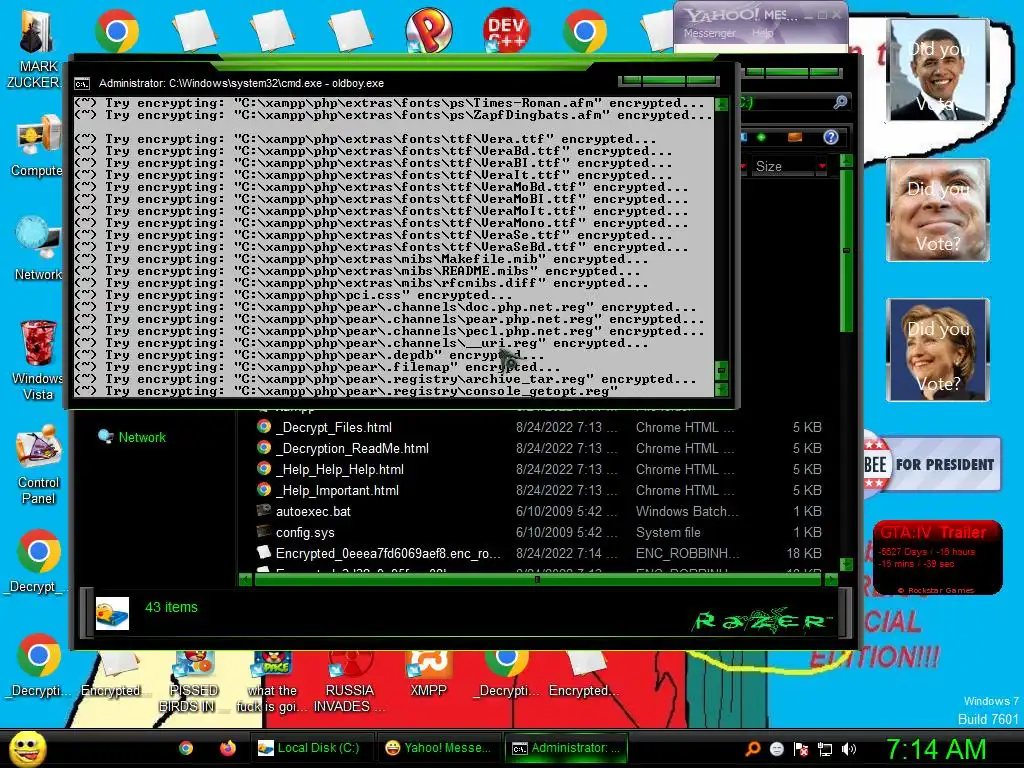1024x768 pixels.
Task: Switch to Administrator cmd taskbar button
Action: (566, 748)
